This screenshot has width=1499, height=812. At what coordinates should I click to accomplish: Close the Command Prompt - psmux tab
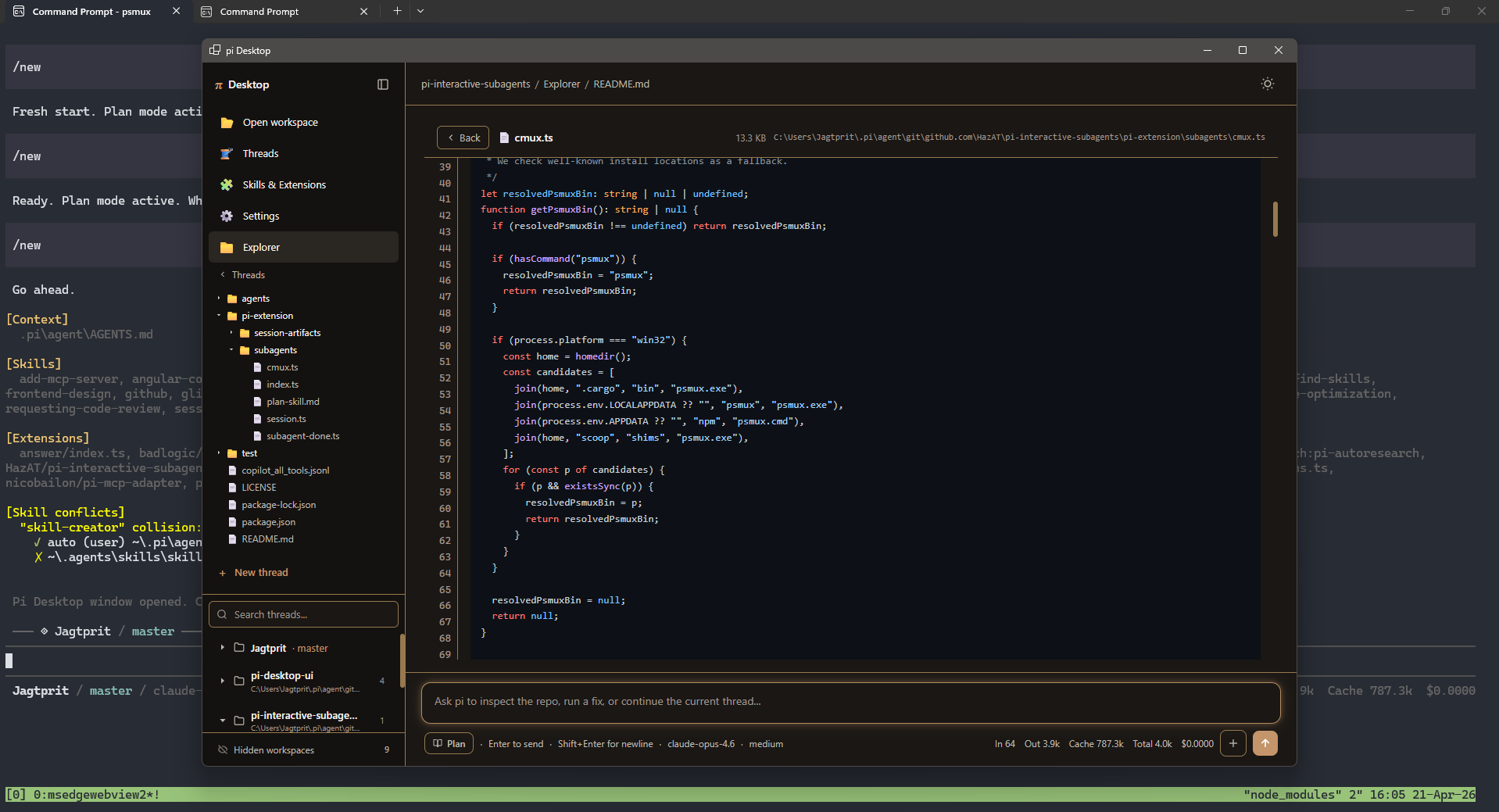pyautogui.click(x=176, y=11)
